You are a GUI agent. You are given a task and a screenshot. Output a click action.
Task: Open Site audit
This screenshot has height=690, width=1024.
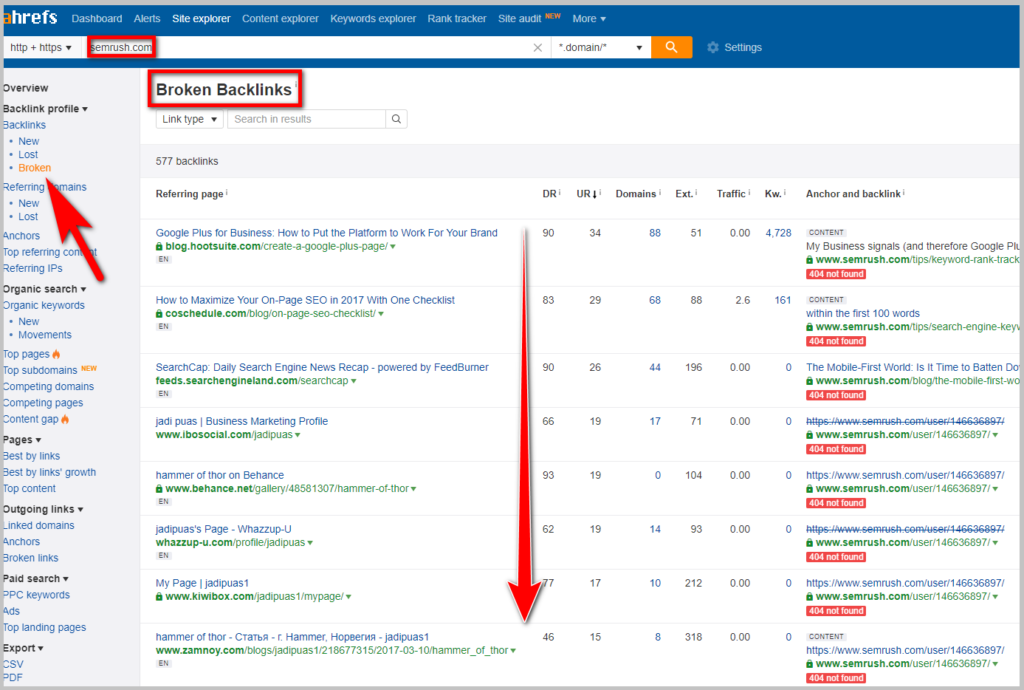[x=520, y=19]
